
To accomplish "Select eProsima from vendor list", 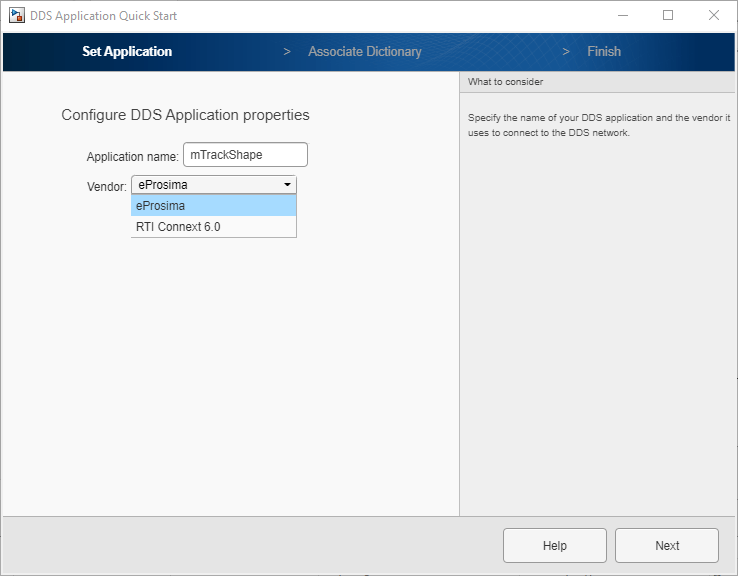I will 214,206.
